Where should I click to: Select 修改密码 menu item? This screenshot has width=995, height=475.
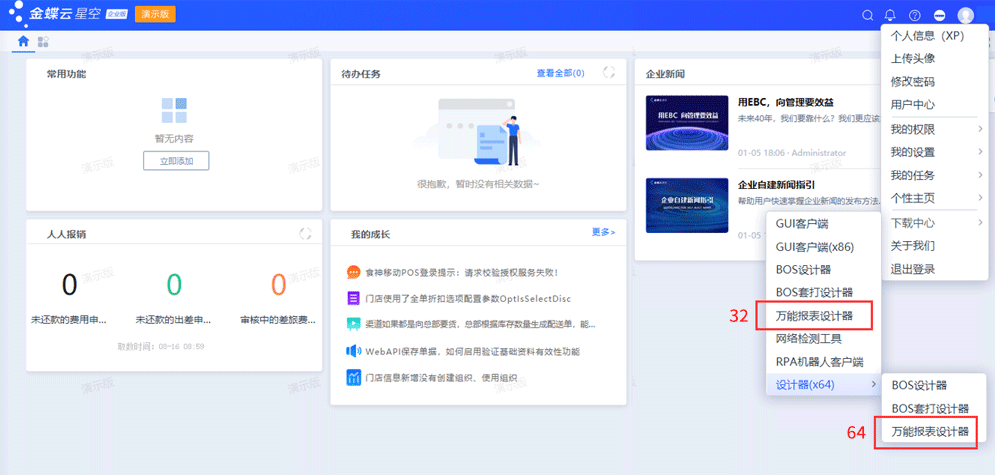pyautogui.click(x=935, y=82)
